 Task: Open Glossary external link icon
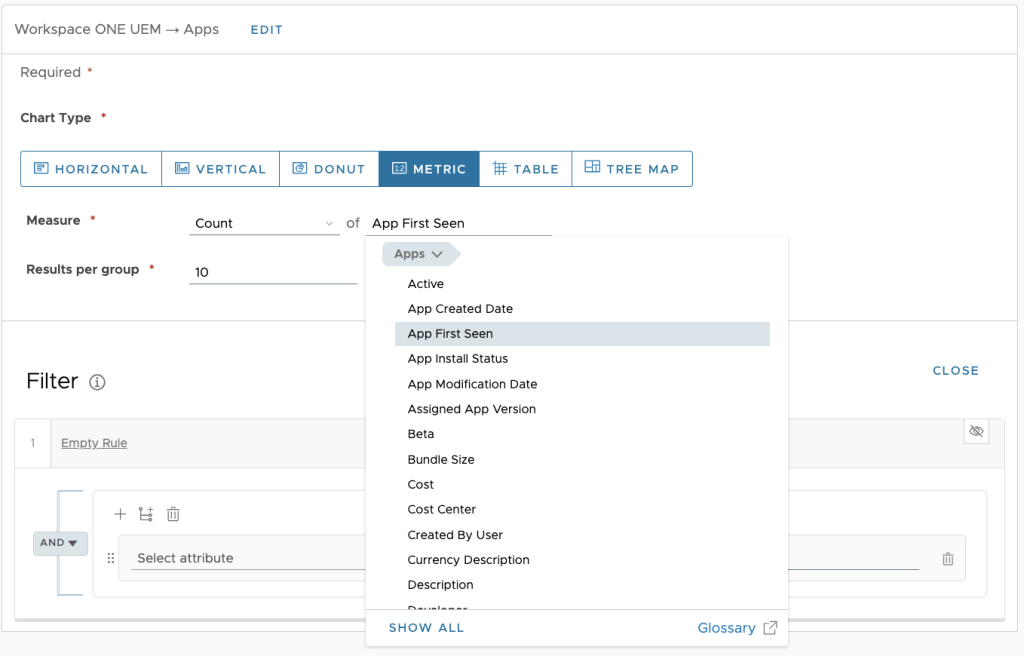770,628
